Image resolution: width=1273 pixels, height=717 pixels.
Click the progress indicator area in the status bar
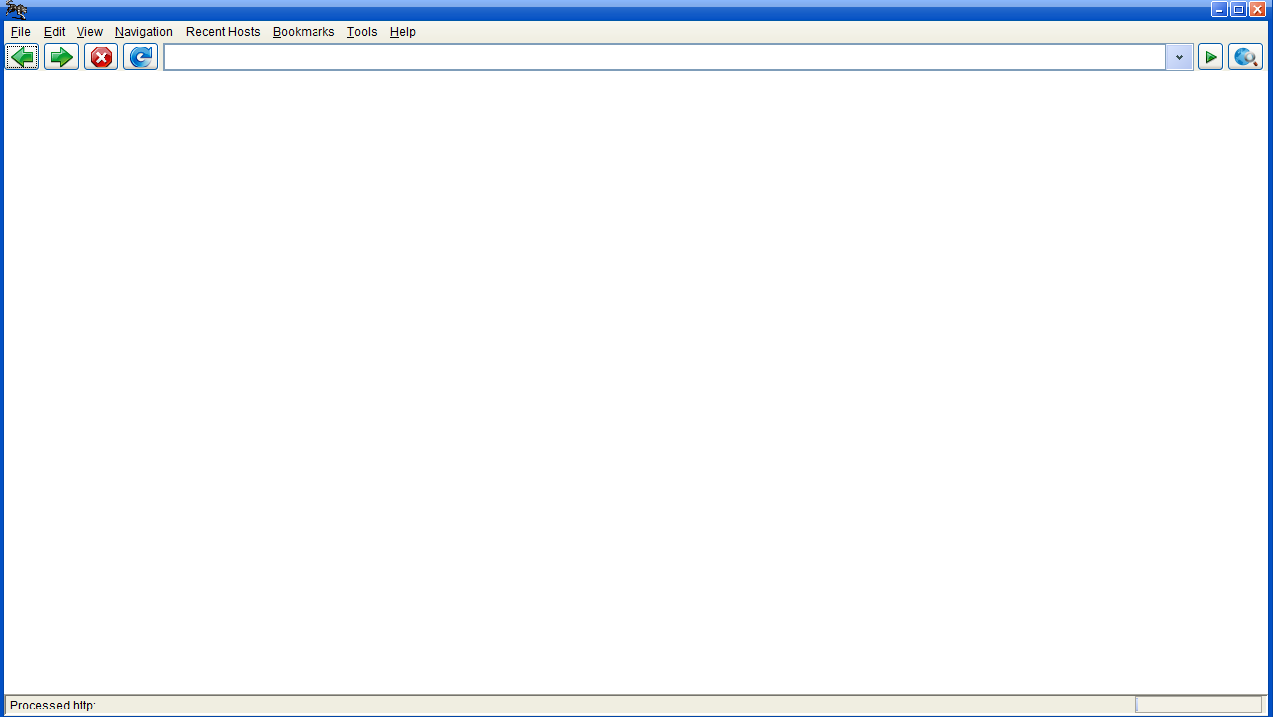(x=1197, y=706)
